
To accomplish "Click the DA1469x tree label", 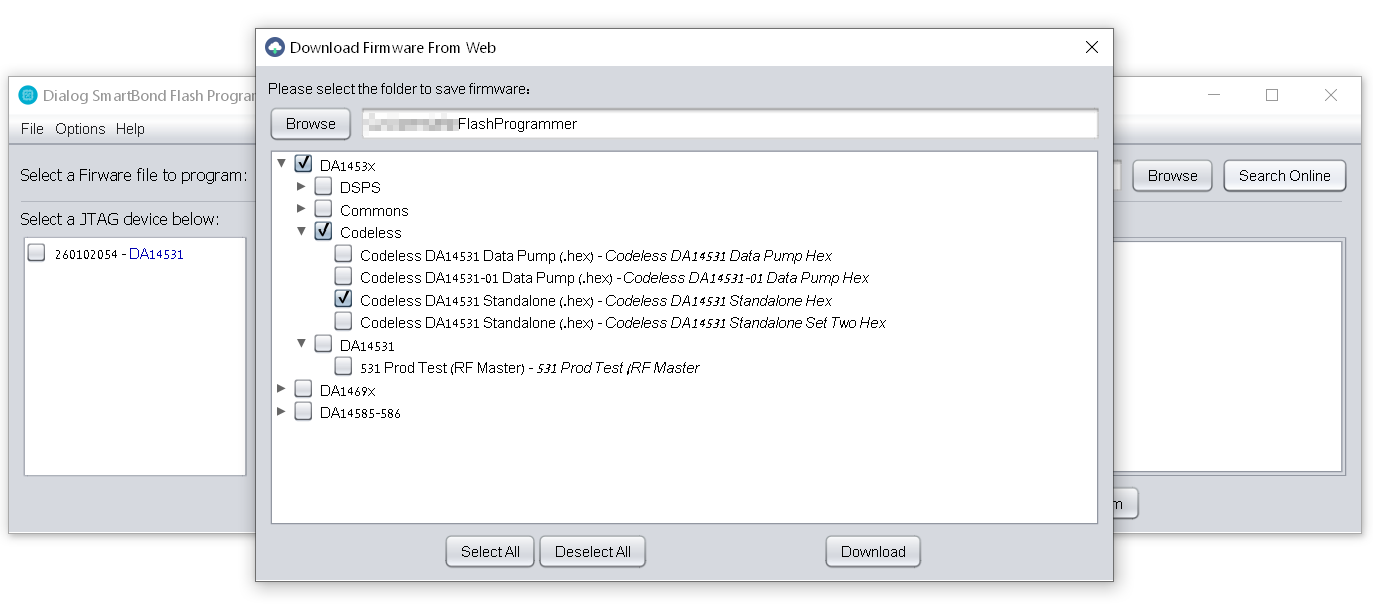I will coord(347,390).
